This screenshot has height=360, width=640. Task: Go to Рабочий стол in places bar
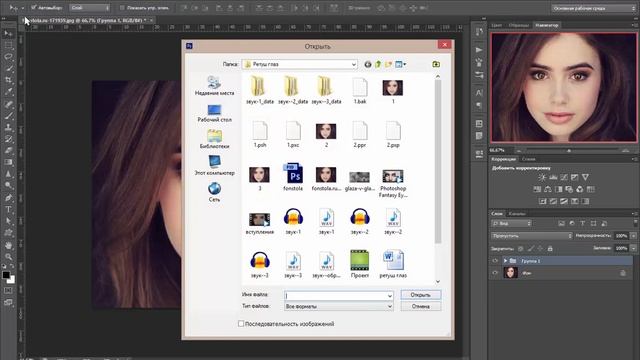click(x=214, y=113)
